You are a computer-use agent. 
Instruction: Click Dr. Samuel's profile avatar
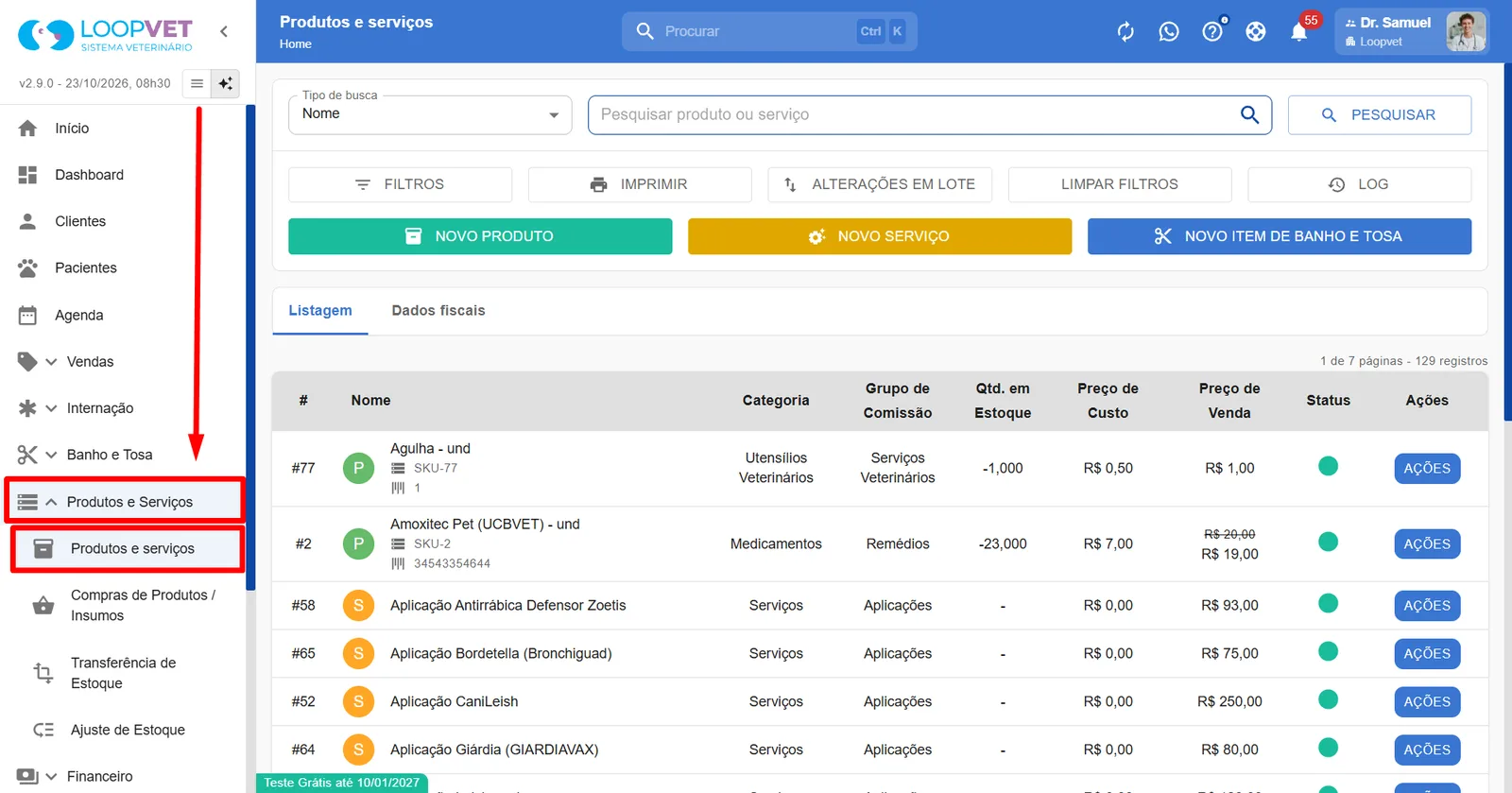pyautogui.click(x=1466, y=31)
